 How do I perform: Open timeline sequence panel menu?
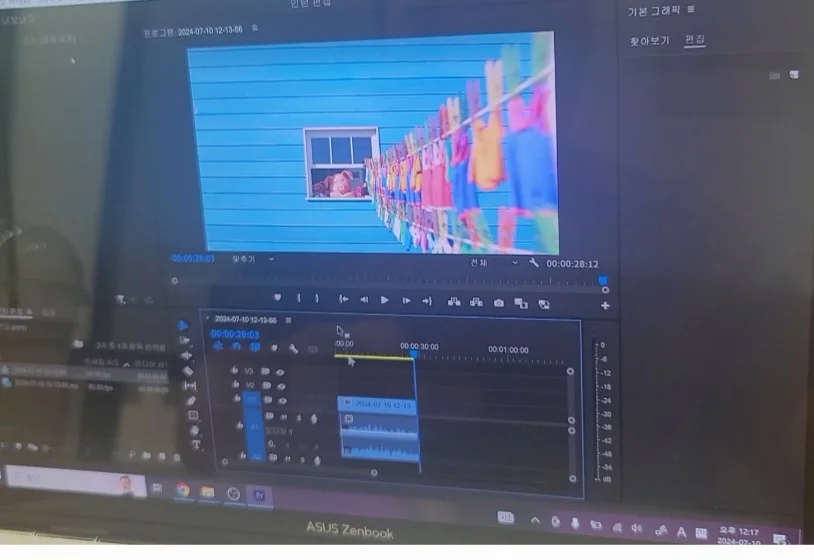289,320
